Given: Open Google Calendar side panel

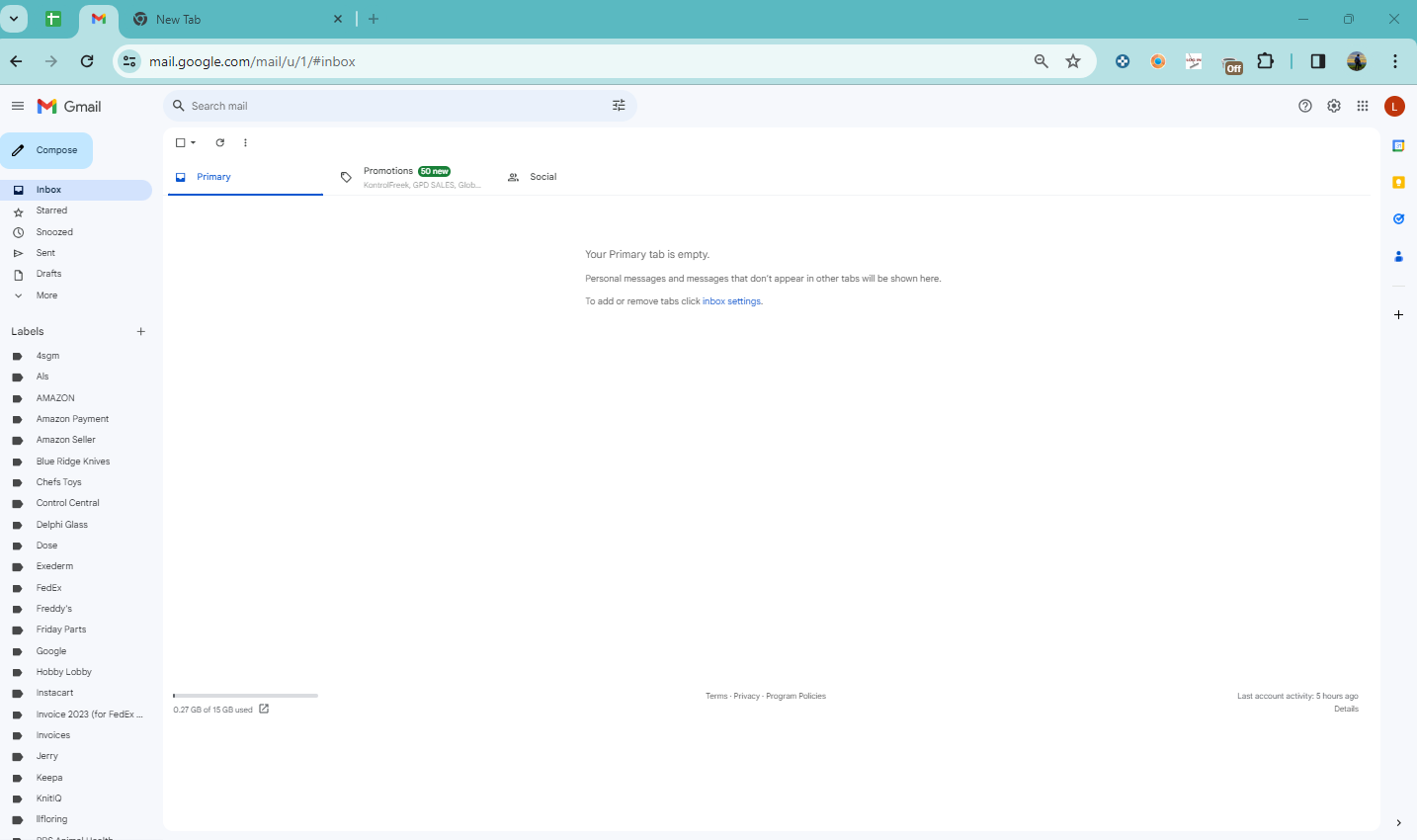Looking at the screenshot, I should (1398, 145).
